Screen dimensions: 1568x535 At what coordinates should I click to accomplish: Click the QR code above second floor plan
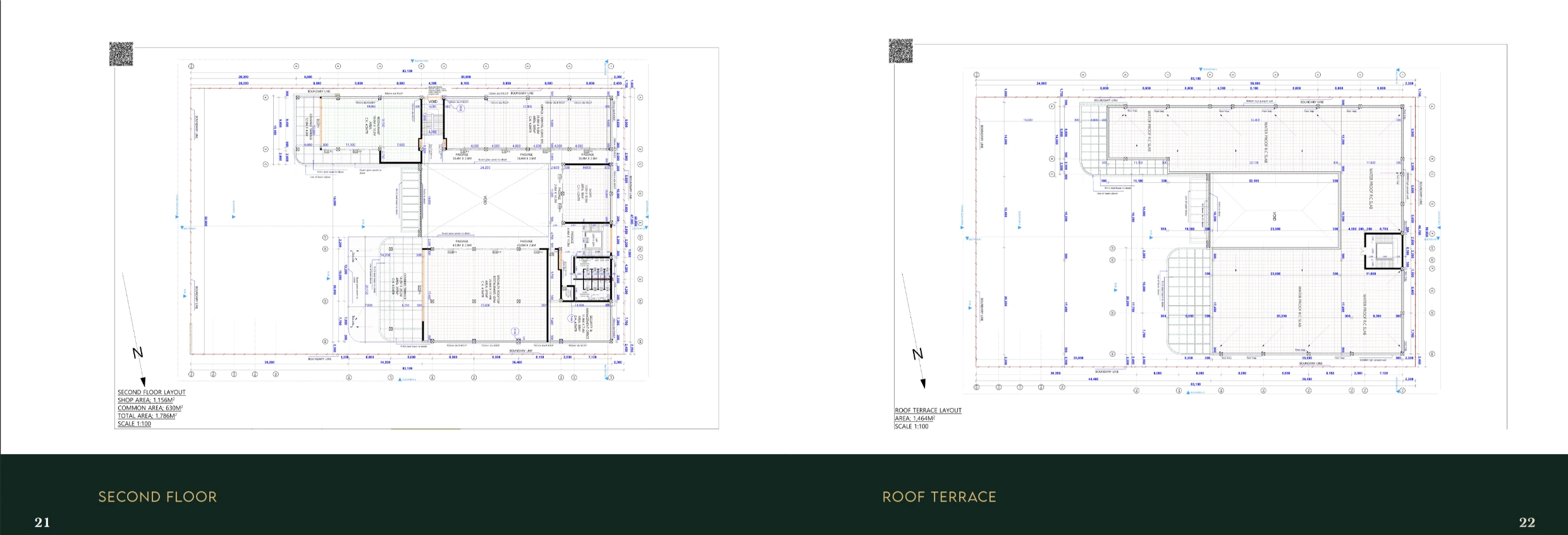(121, 54)
